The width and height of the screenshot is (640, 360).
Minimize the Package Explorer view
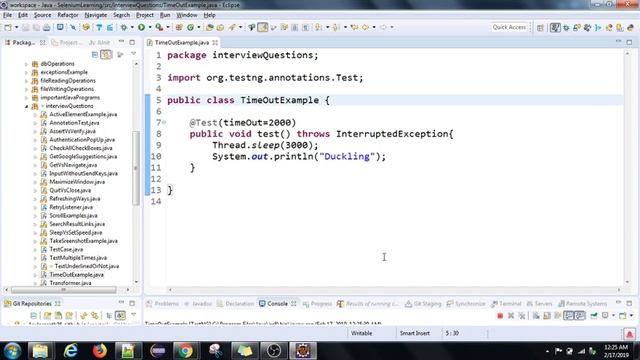(x=121, y=42)
